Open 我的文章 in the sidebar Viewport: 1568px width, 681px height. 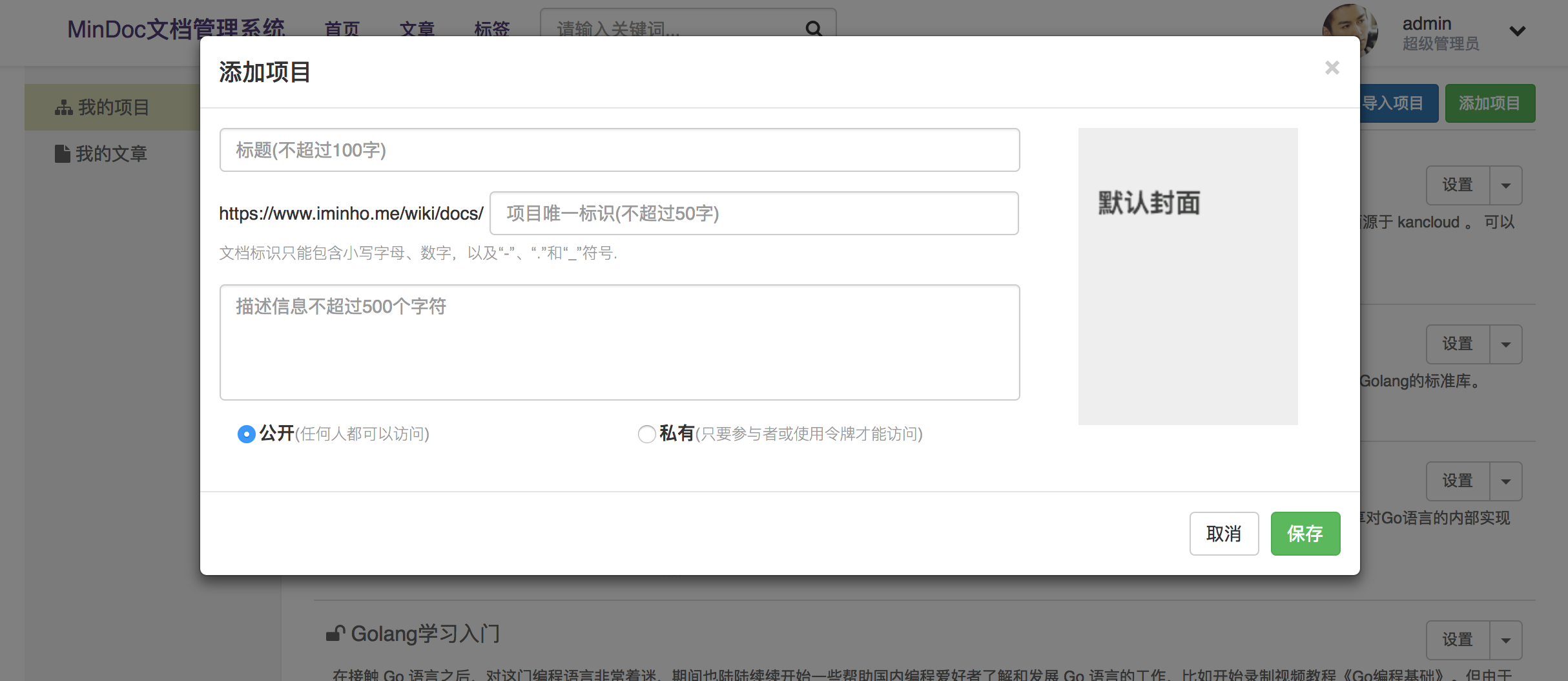tap(110, 154)
